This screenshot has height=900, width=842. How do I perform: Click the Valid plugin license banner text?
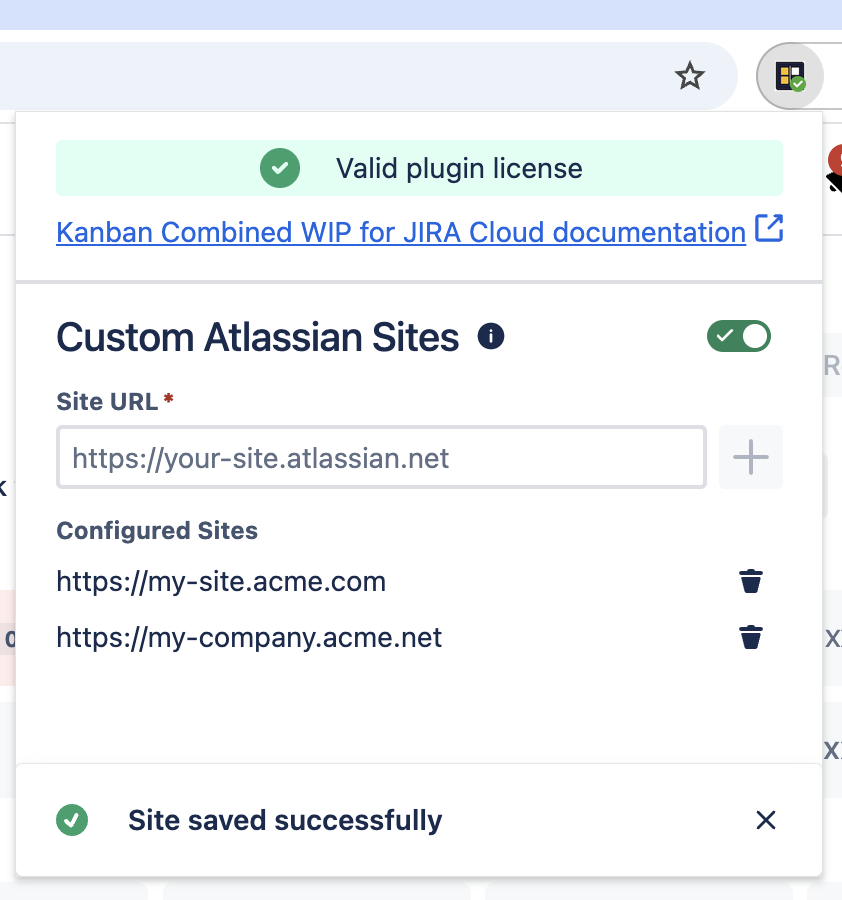tap(458, 168)
